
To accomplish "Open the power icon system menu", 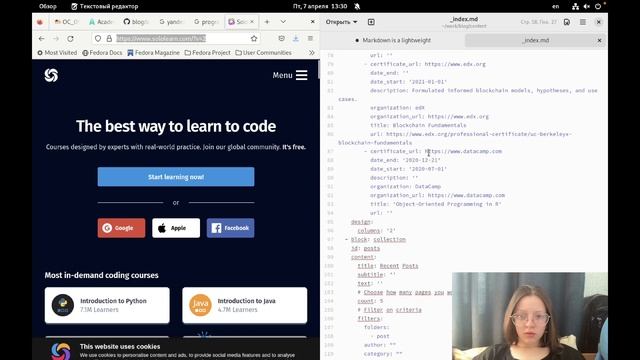I will point(598,6).
